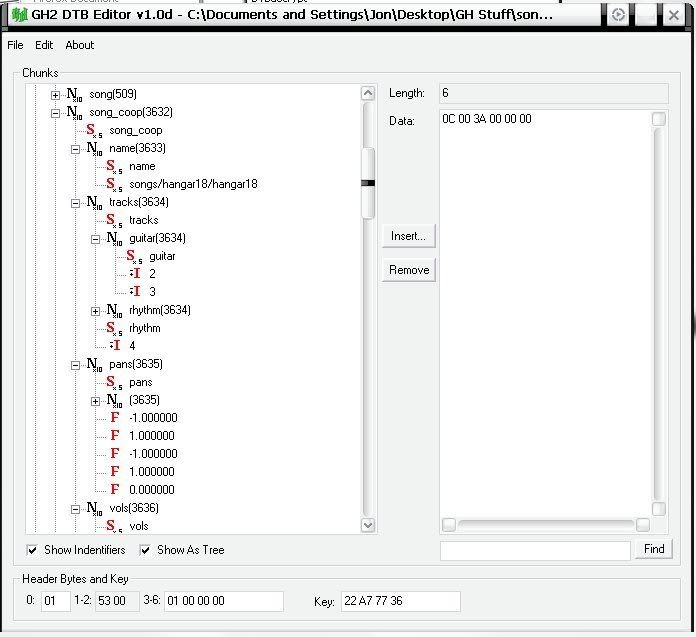Click the node icon beside rhythm(3634)
Viewport: 696px width, 637px height.
114,310
